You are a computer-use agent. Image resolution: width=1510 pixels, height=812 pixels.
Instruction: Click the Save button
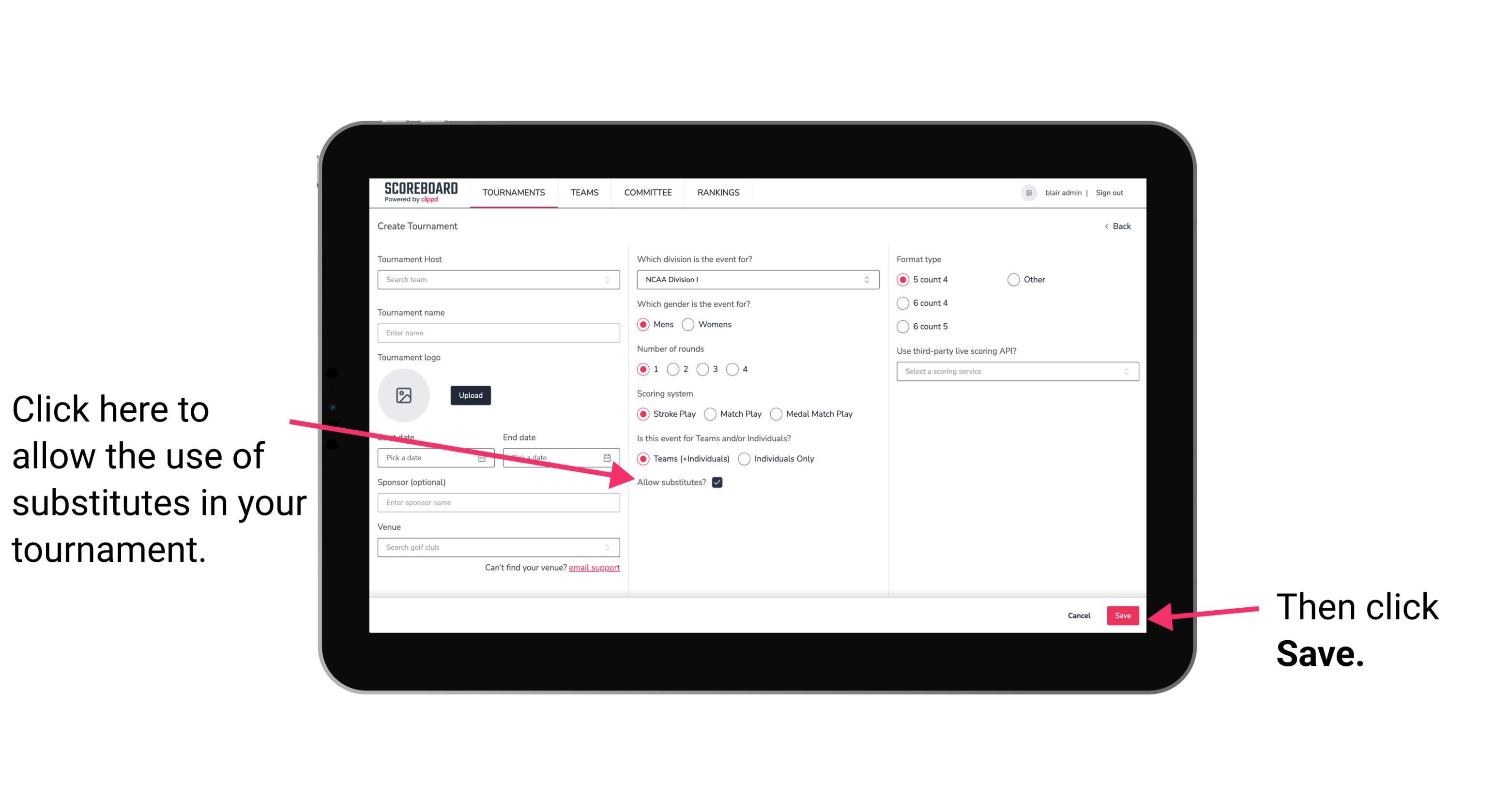click(1122, 615)
